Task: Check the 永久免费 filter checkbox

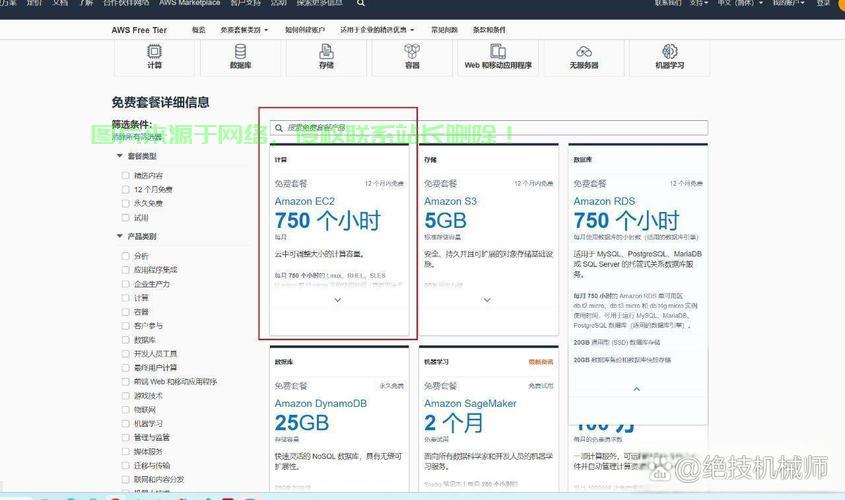Action: point(126,203)
